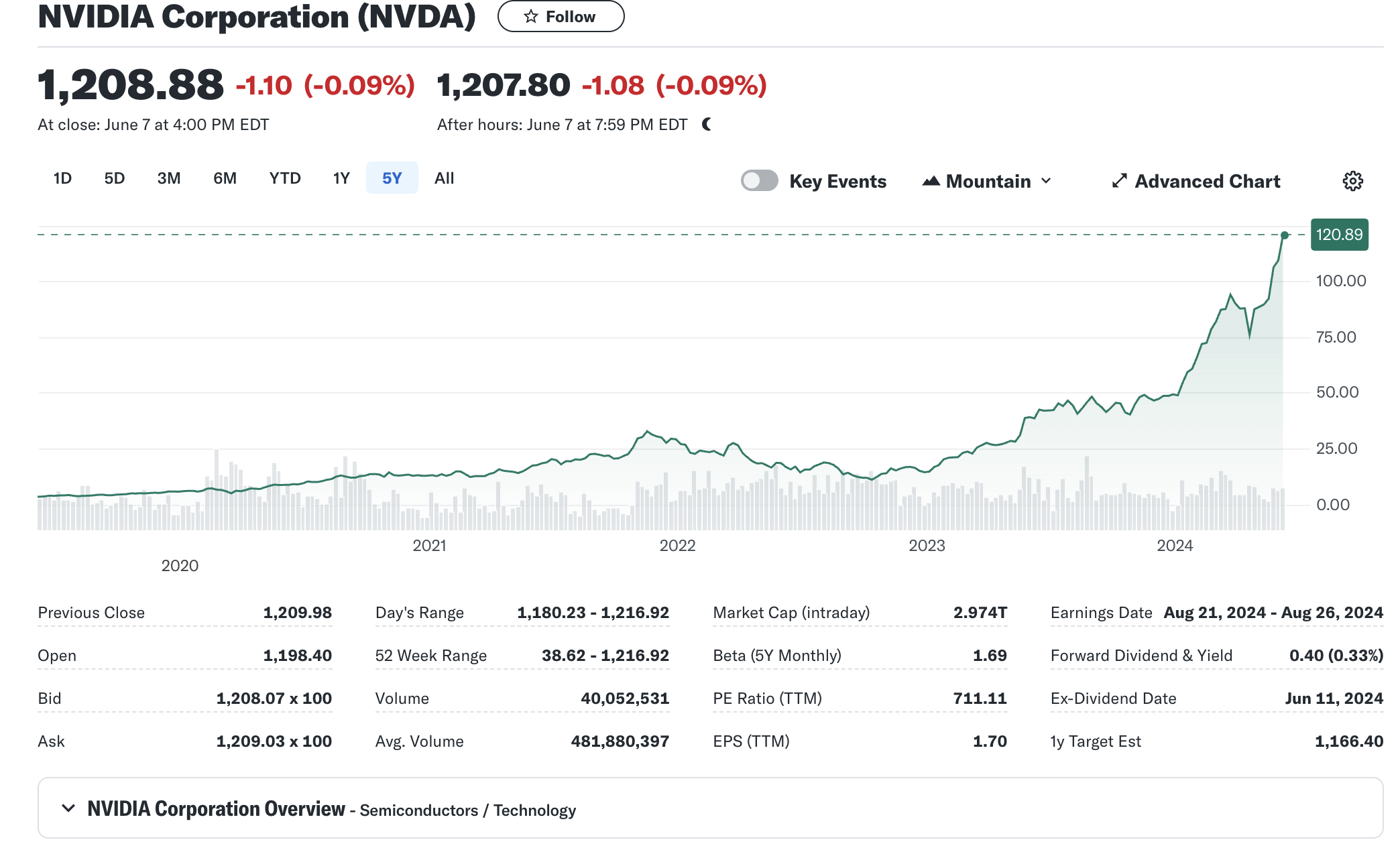Switch chart to 3M range

pyautogui.click(x=169, y=178)
